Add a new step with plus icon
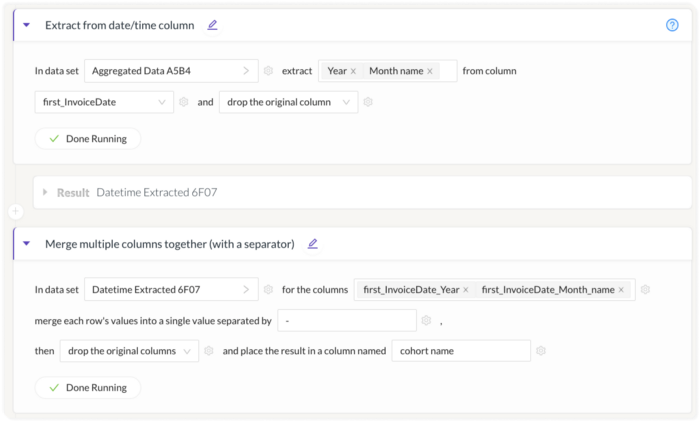Image resolution: width=700 pixels, height=422 pixels. click(16, 211)
